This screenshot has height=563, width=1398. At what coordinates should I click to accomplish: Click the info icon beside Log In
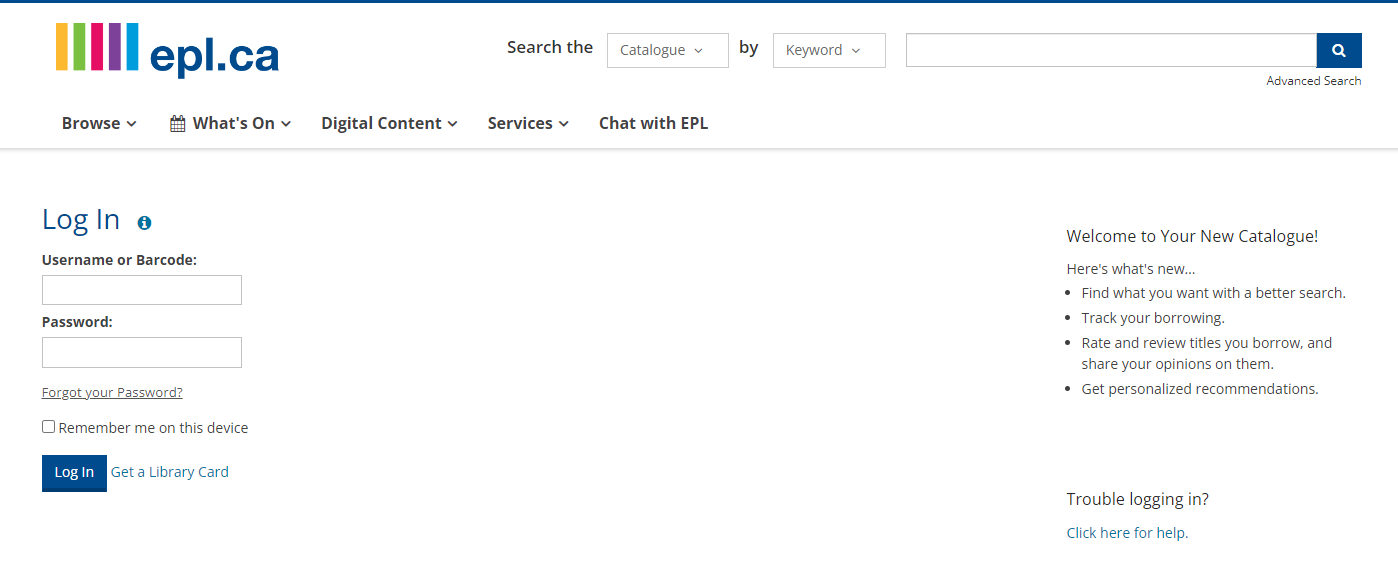144,223
